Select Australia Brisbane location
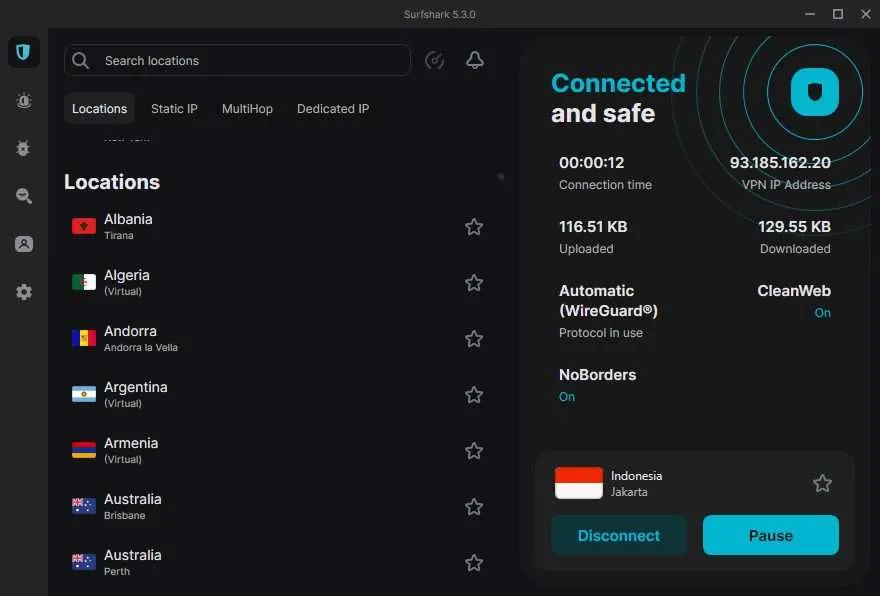The image size is (880, 596). tap(278, 507)
